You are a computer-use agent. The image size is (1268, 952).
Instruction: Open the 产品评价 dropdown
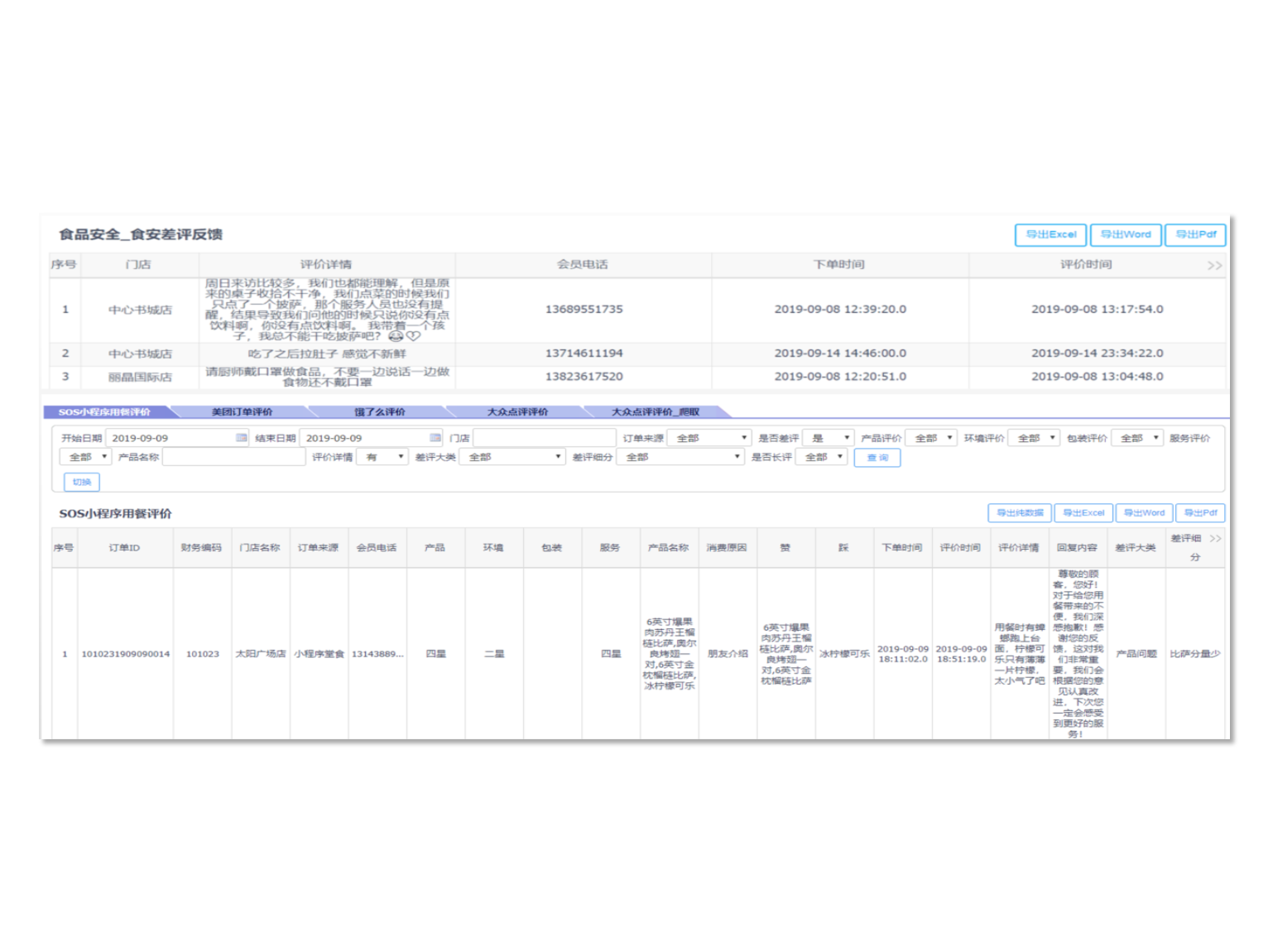point(931,438)
